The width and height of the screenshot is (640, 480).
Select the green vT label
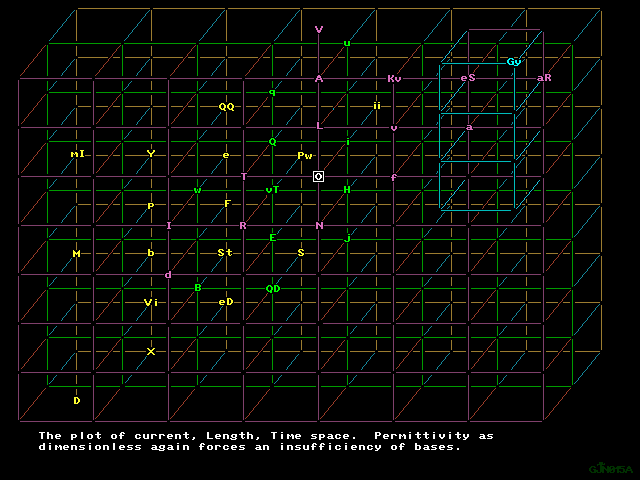272,189
